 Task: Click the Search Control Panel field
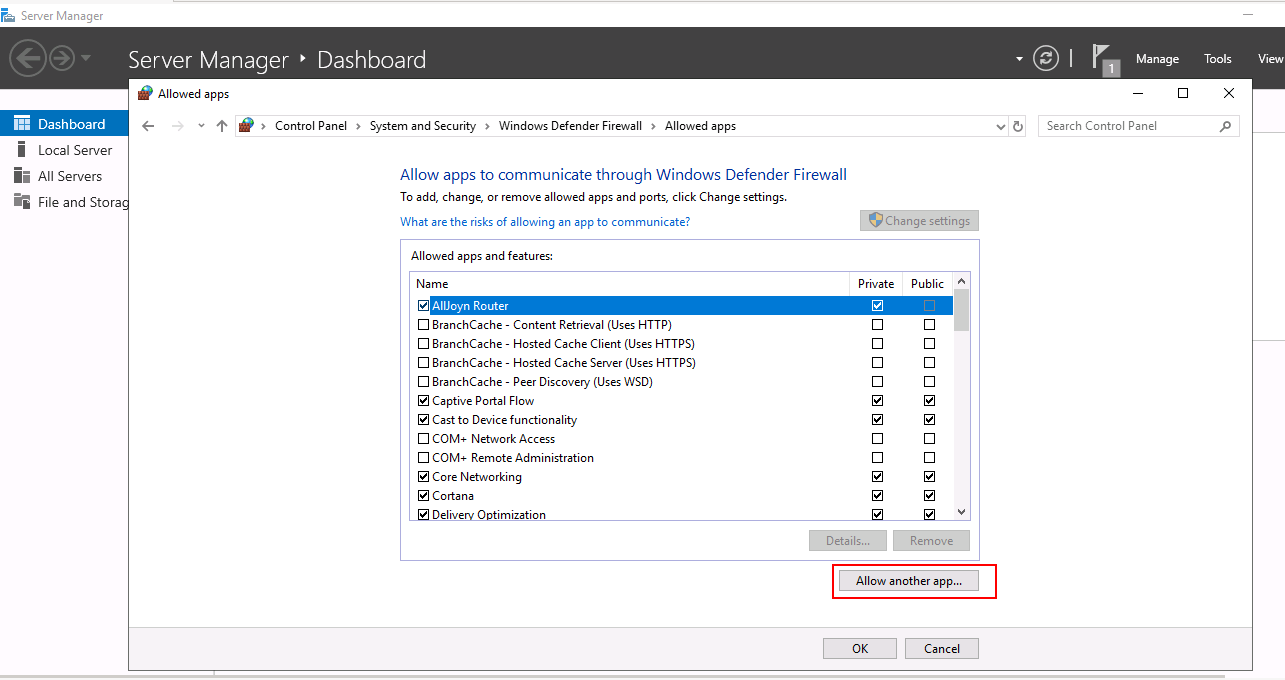click(1139, 126)
